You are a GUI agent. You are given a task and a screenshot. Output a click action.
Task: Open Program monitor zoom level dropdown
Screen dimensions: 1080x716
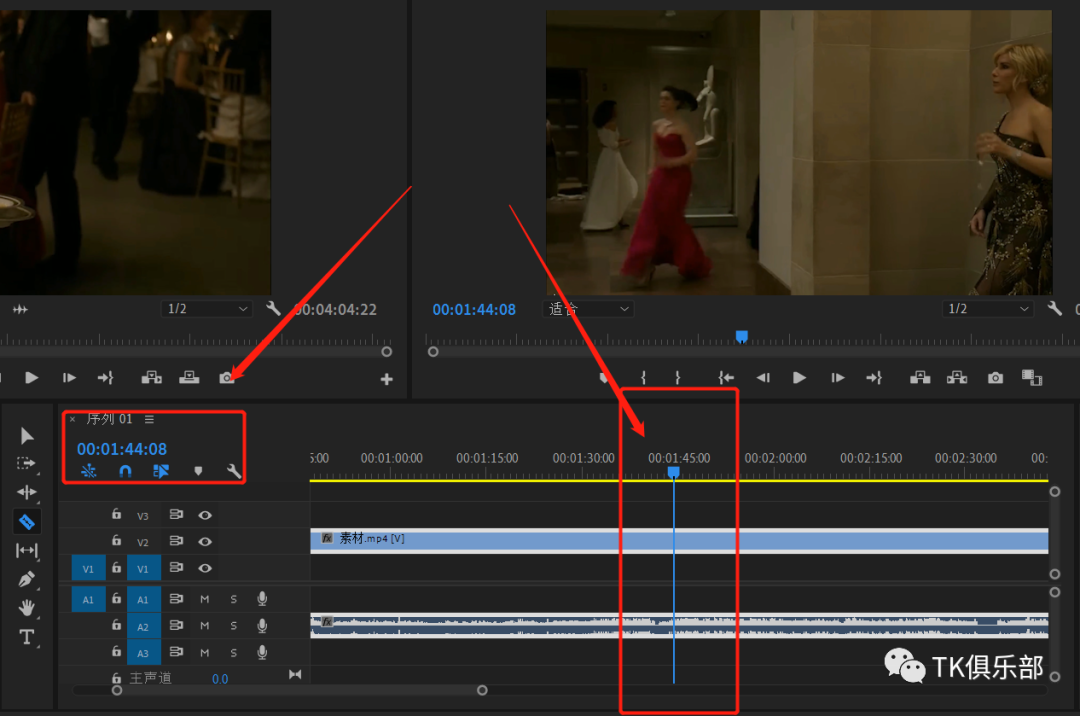point(588,308)
